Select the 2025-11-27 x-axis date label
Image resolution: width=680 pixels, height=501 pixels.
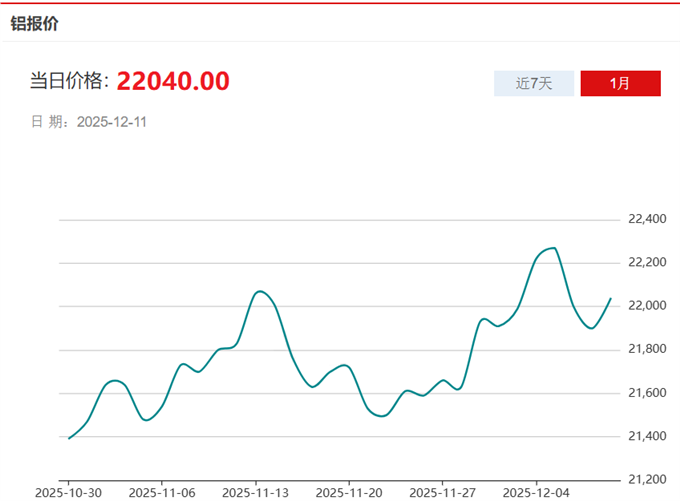point(443,493)
